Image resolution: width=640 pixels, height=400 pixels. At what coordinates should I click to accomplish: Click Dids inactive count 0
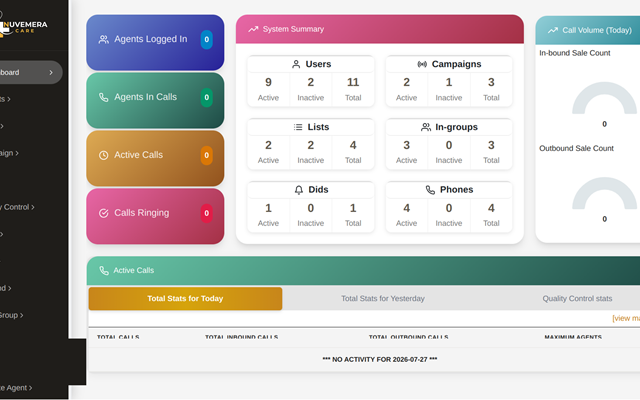[311, 209]
